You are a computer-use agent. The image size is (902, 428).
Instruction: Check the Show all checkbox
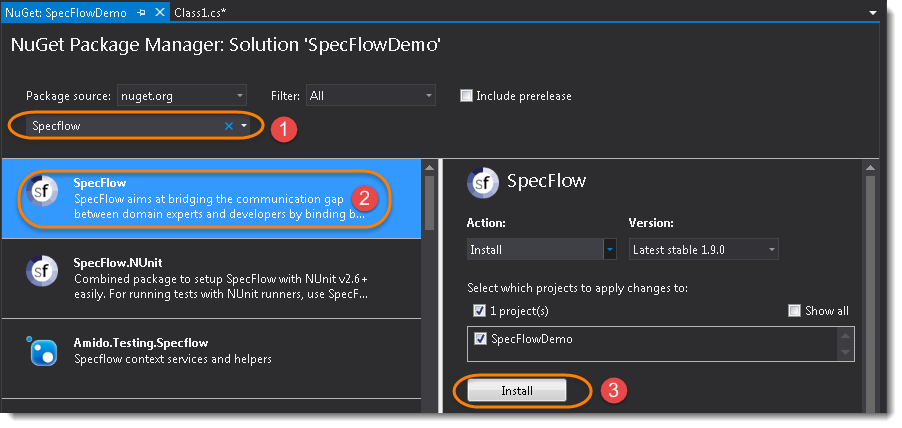[794, 311]
